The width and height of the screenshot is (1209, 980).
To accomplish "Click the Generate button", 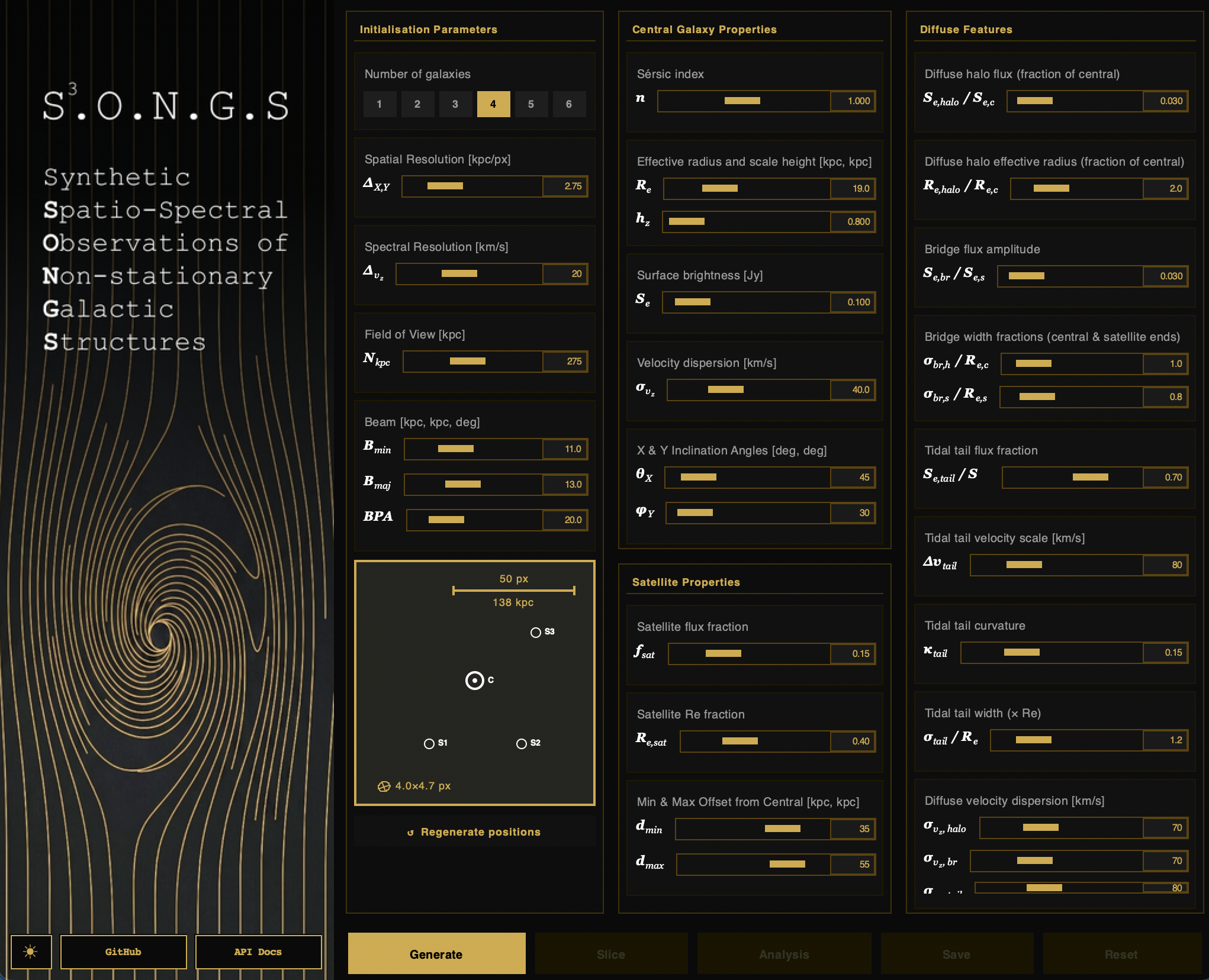I will tap(436, 954).
